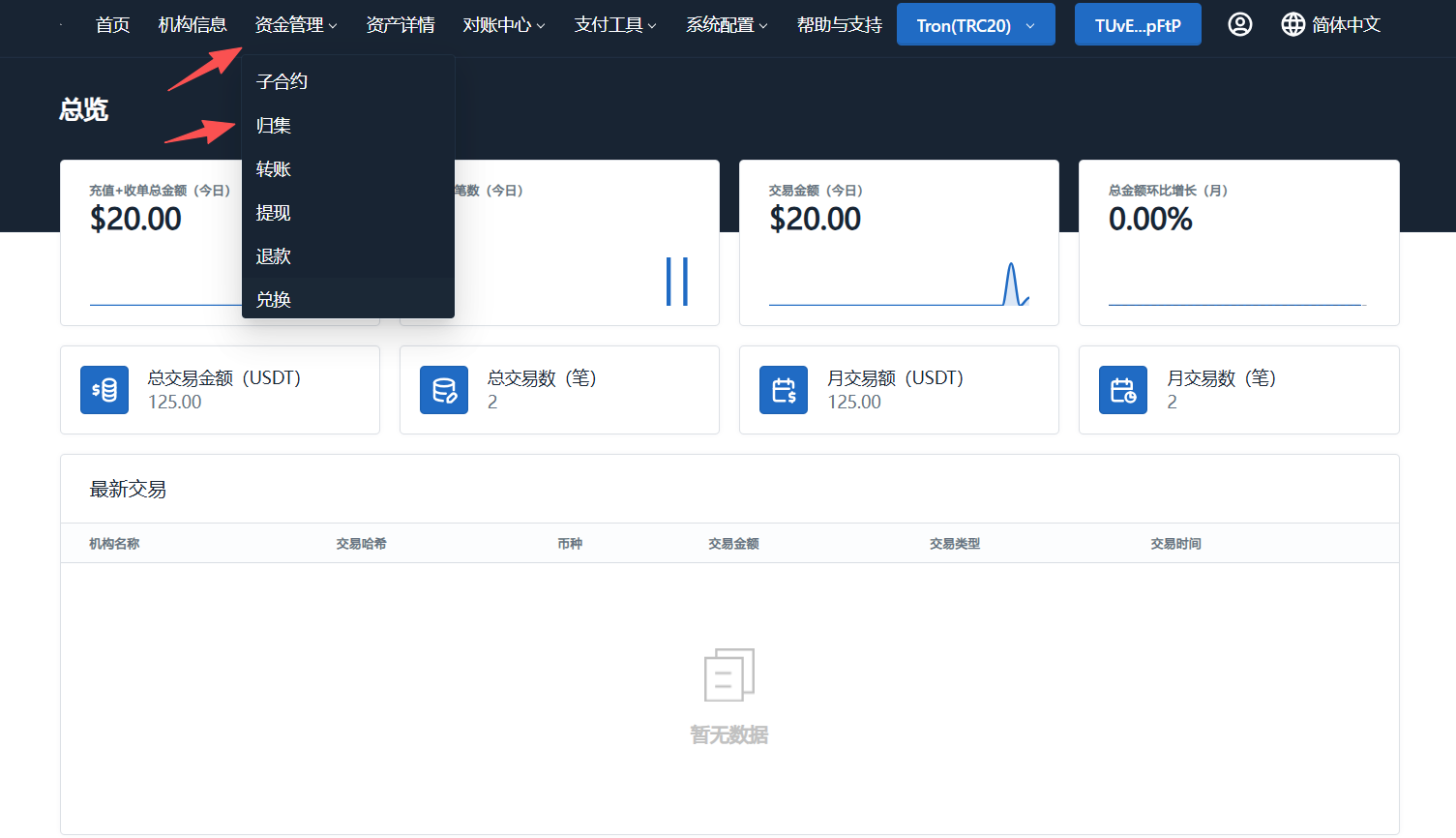This screenshot has width=1456, height=838.
Task: Click the bar chart in 笔数 card
Action: pyautogui.click(x=677, y=282)
